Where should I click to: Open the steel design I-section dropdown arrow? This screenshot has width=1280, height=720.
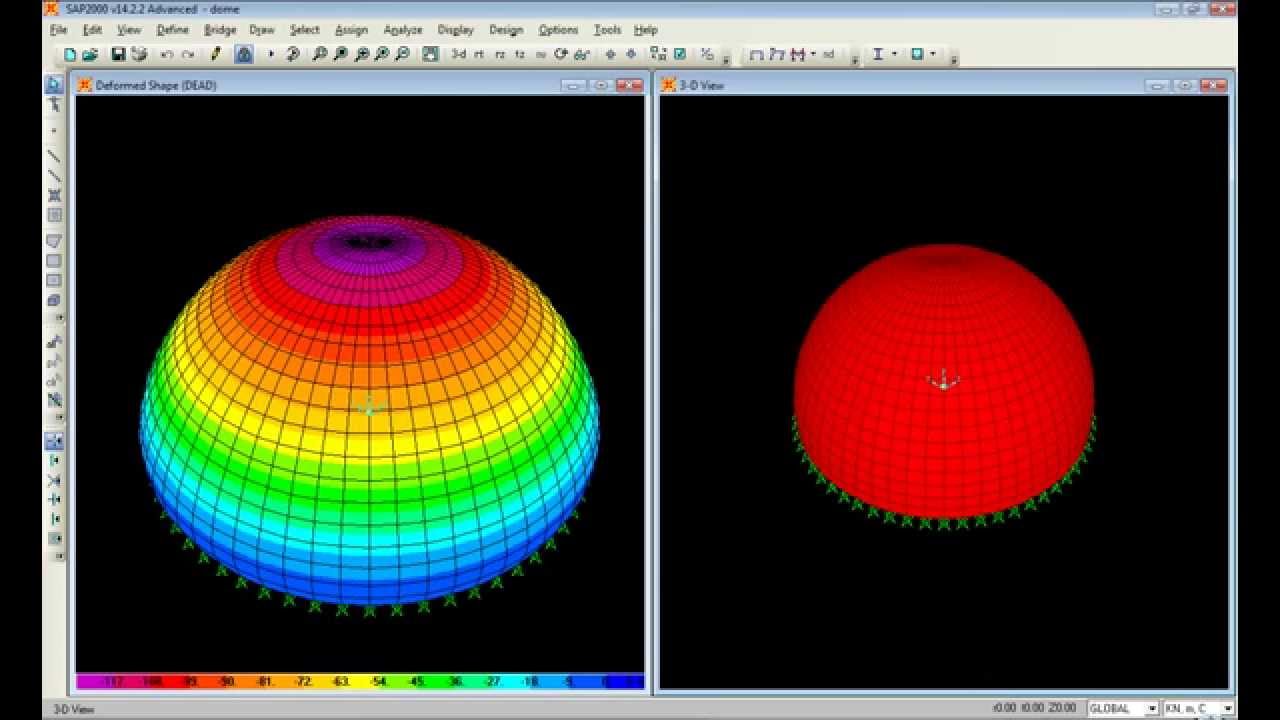coord(894,55)
